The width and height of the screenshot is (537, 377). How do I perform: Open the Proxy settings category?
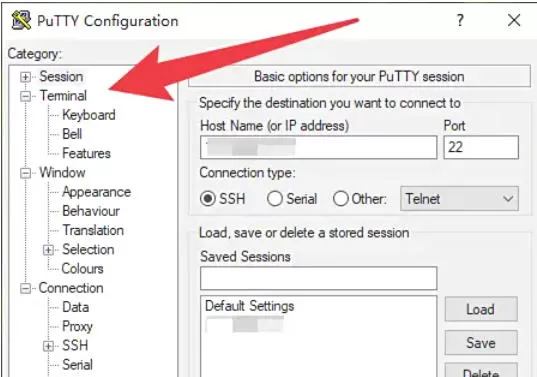(77, 326)
